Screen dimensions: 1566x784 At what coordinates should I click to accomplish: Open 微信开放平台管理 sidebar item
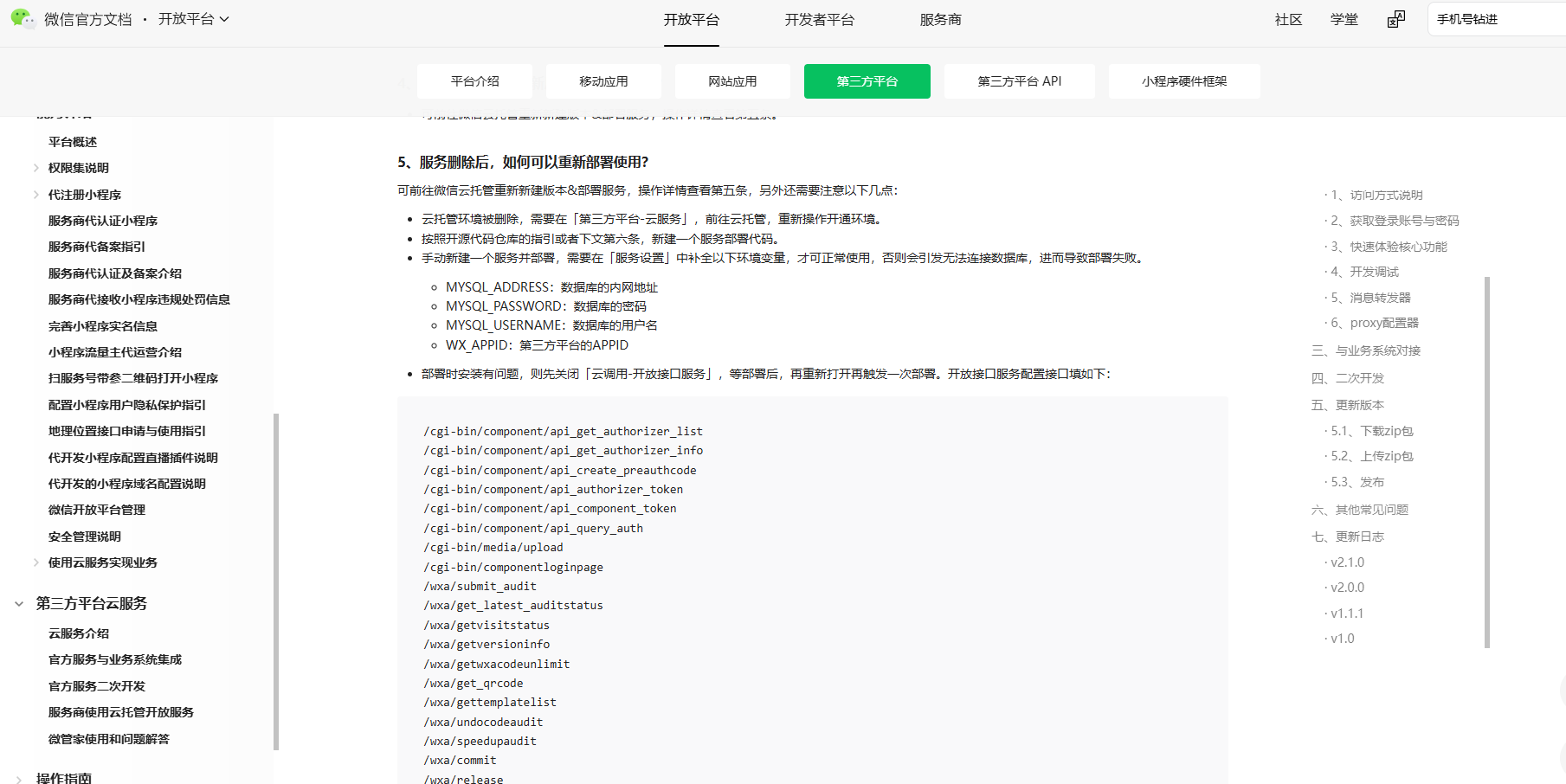(x=97, y=510)
